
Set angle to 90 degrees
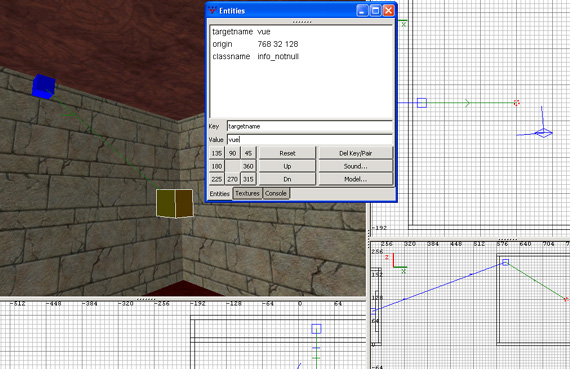click(233, 153)
